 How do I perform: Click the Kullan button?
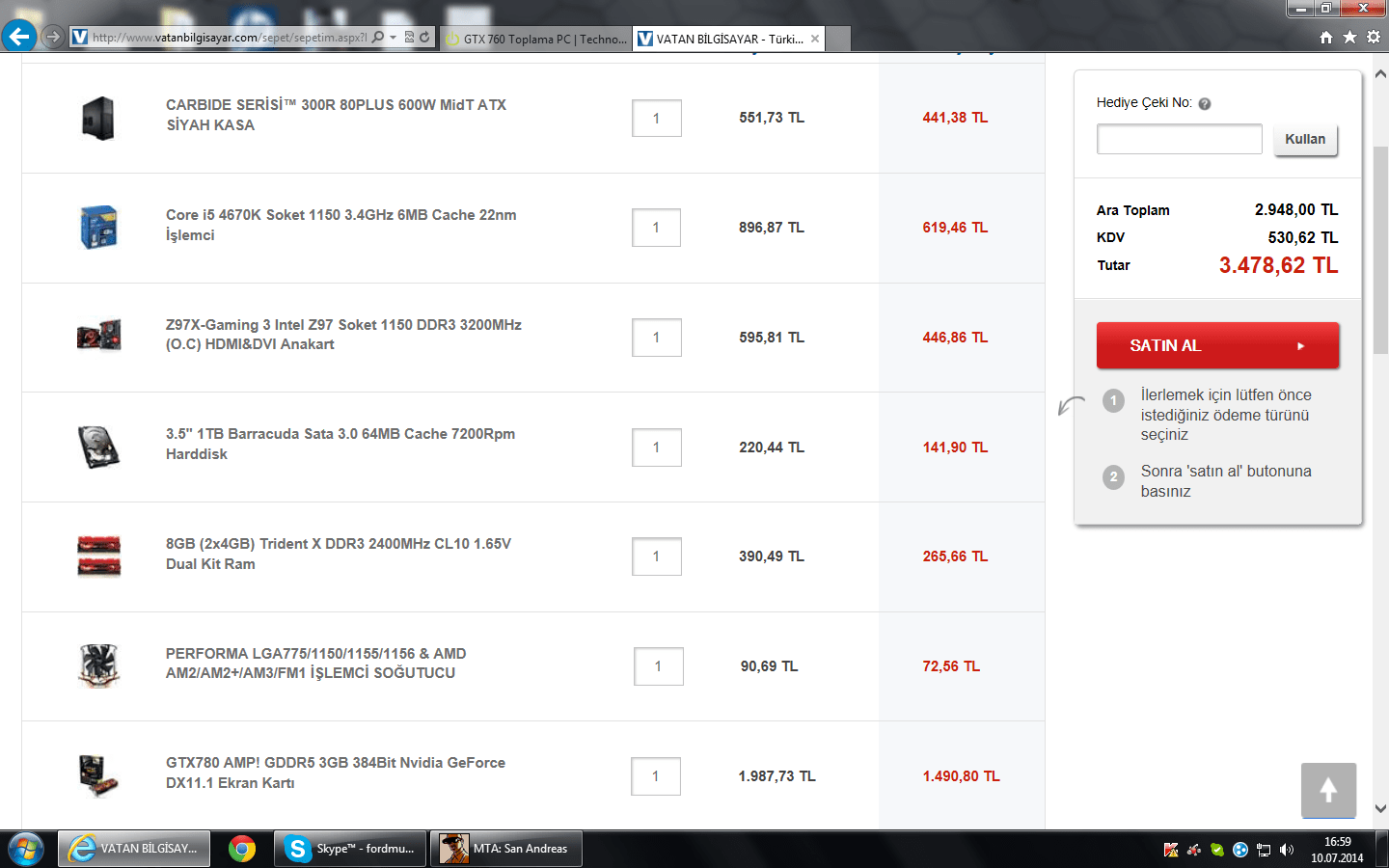point(1305,140)
